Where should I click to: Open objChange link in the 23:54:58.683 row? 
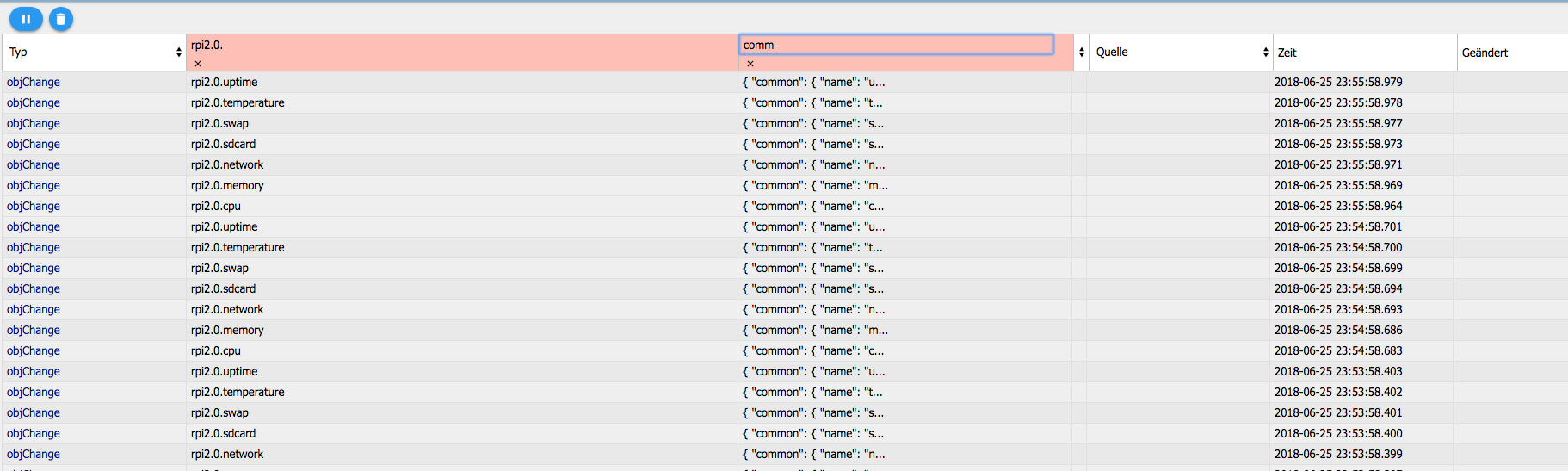[34, 351]
